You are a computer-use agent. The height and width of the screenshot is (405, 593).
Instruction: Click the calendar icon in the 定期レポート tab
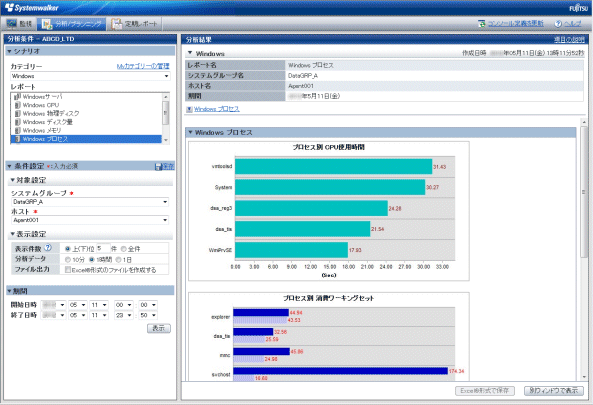coord(116,24)
